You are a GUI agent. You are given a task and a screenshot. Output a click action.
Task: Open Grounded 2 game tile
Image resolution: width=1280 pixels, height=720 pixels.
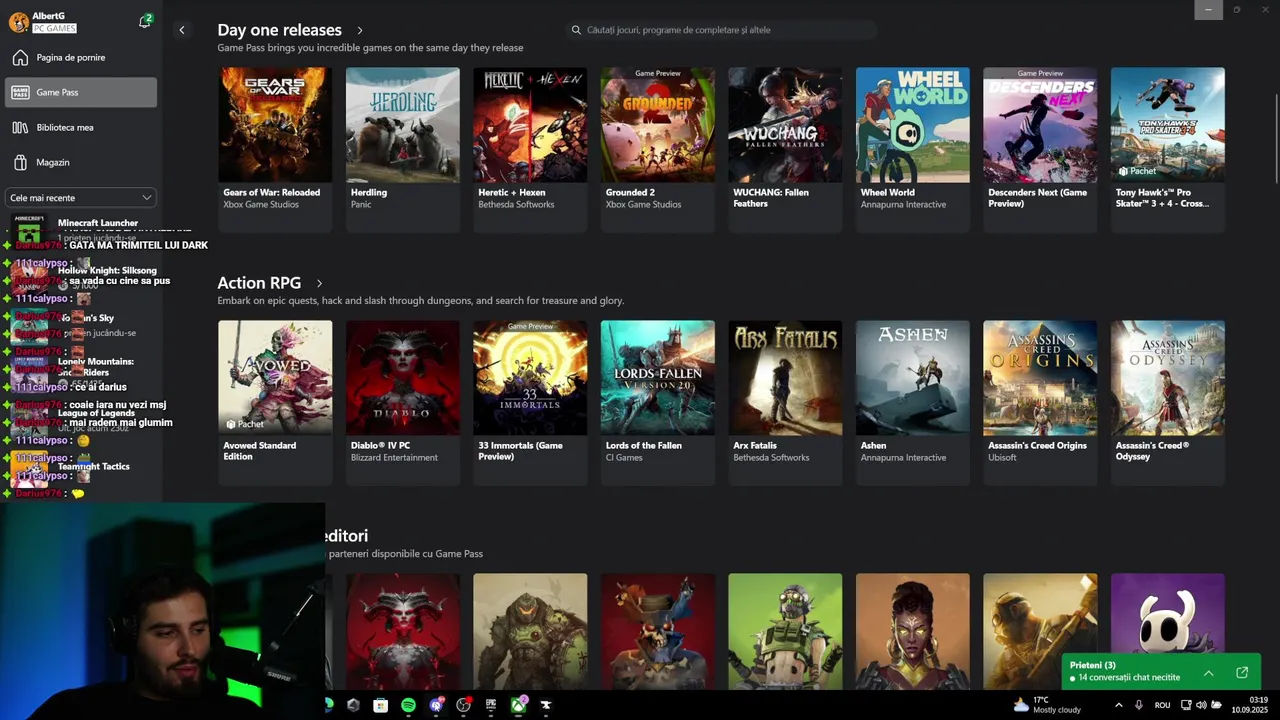[658, 149]
